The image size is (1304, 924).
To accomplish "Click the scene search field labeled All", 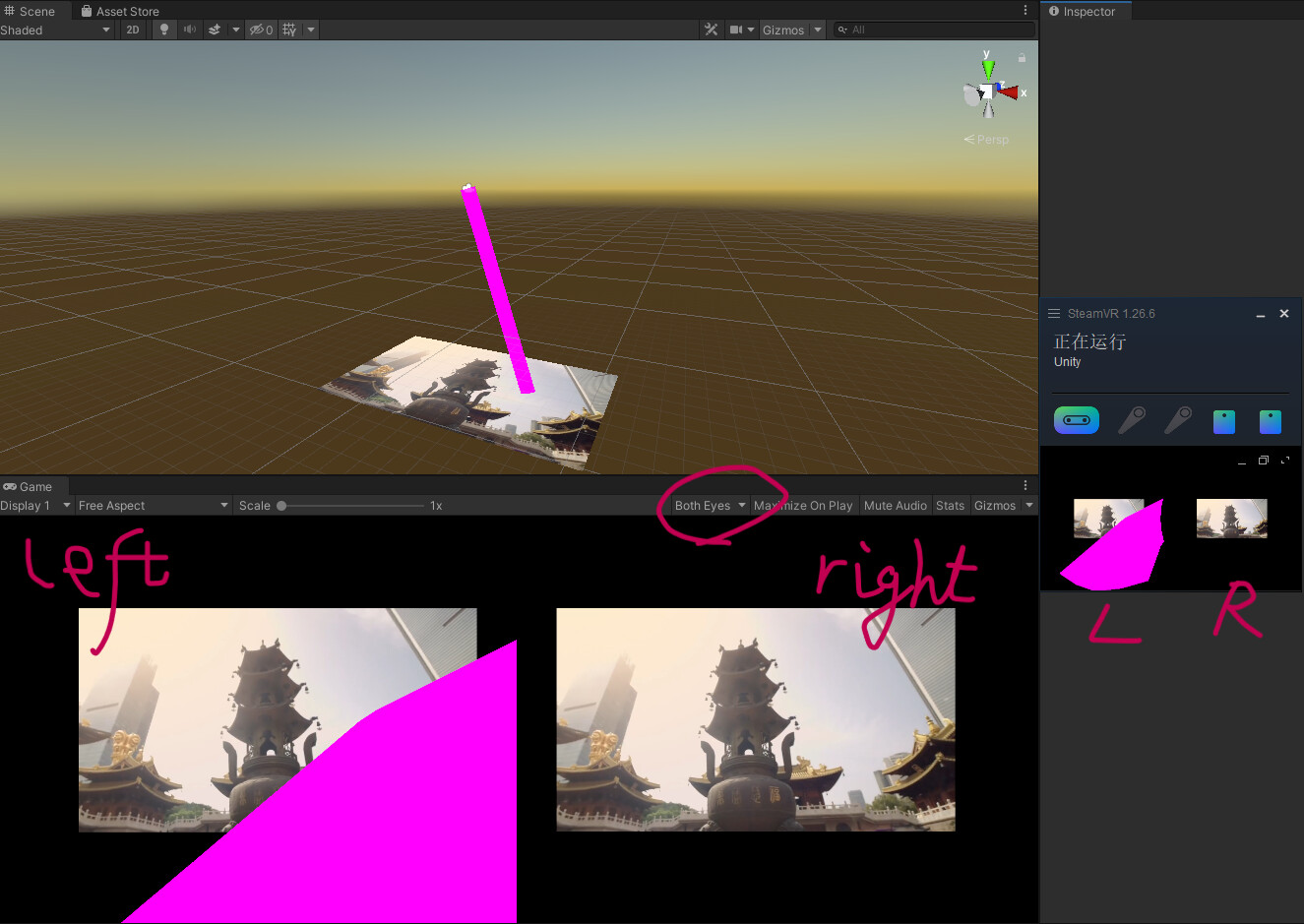I will coord(930,30).
